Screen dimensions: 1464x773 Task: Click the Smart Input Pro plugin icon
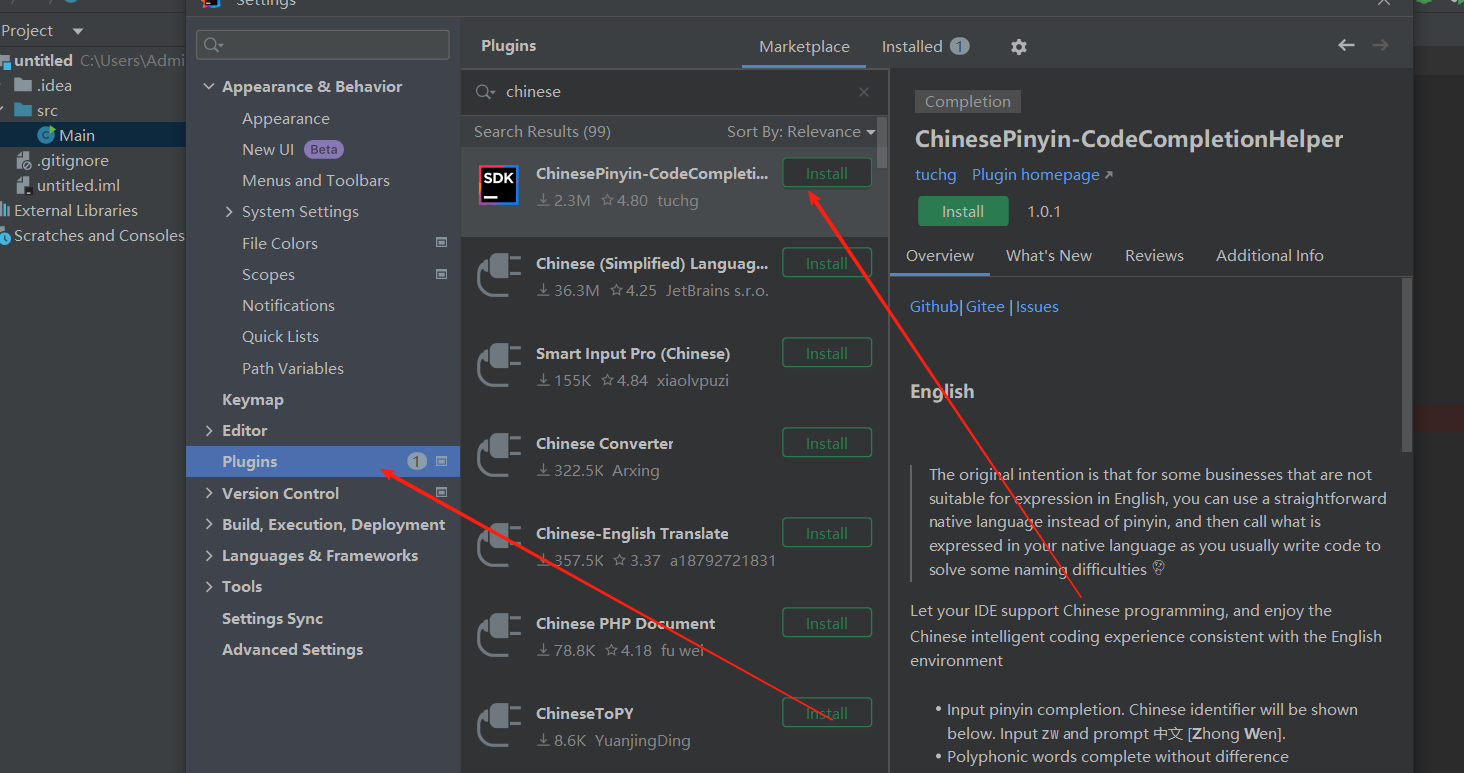(498, 365)
